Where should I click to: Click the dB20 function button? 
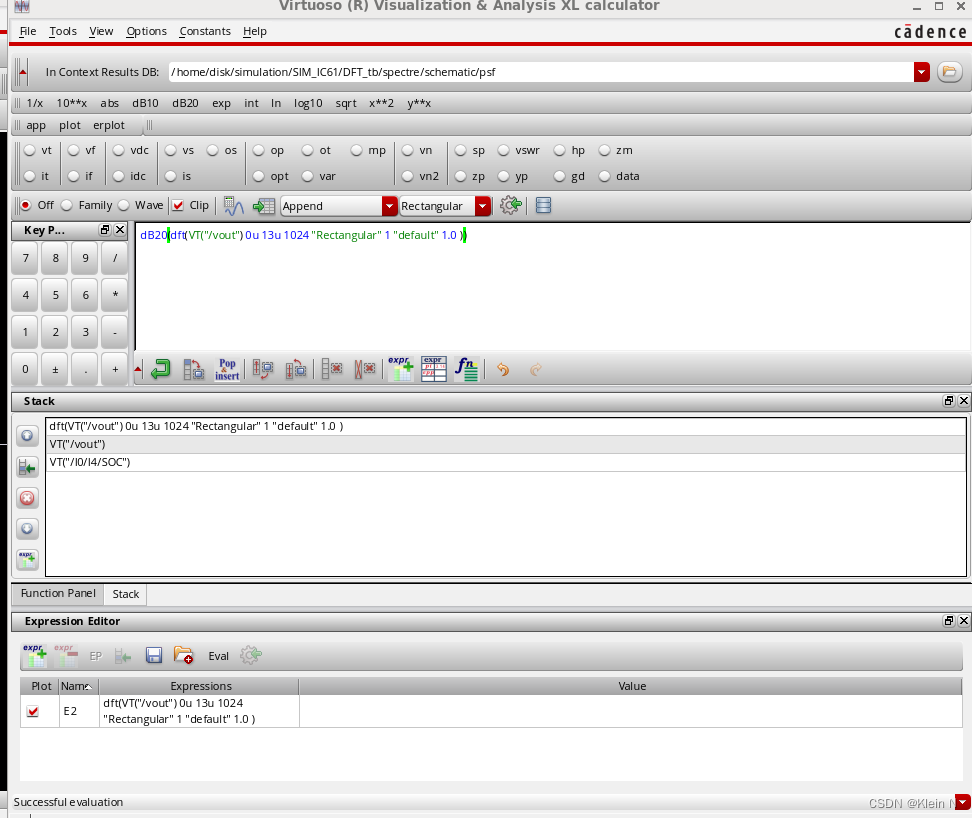coord(185,103)
